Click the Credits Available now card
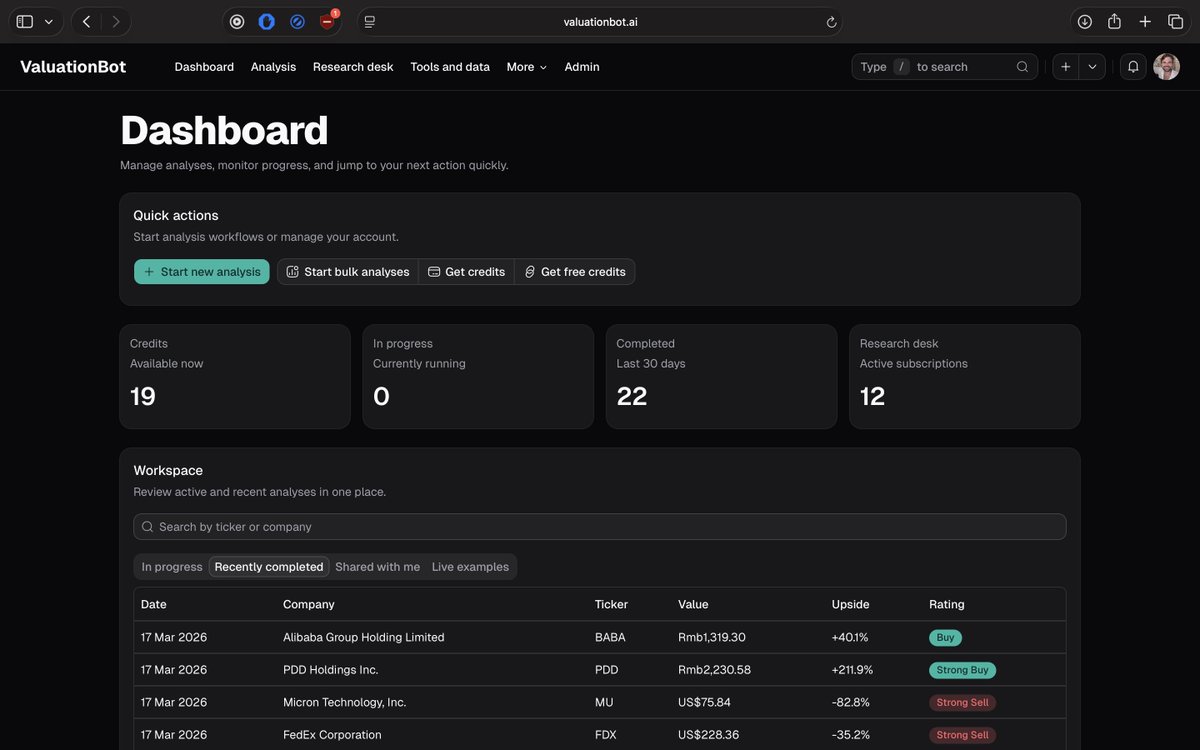This screenshot has height=750, width=1200. [235, 377]
